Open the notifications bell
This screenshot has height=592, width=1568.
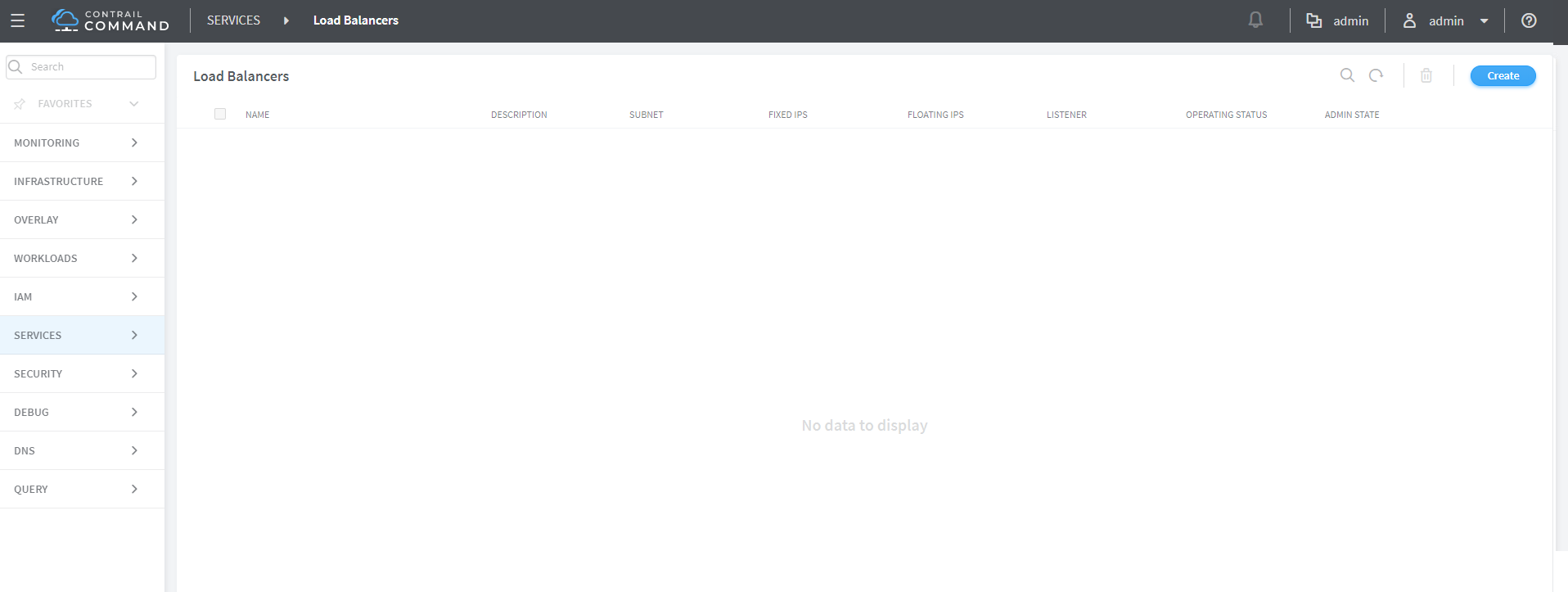(1255, 20)
